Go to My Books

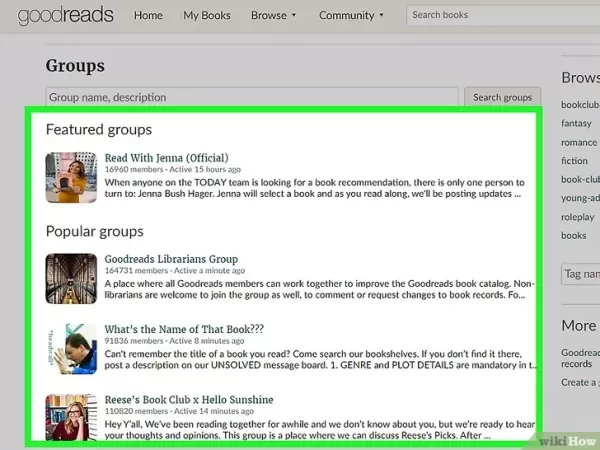207,15
